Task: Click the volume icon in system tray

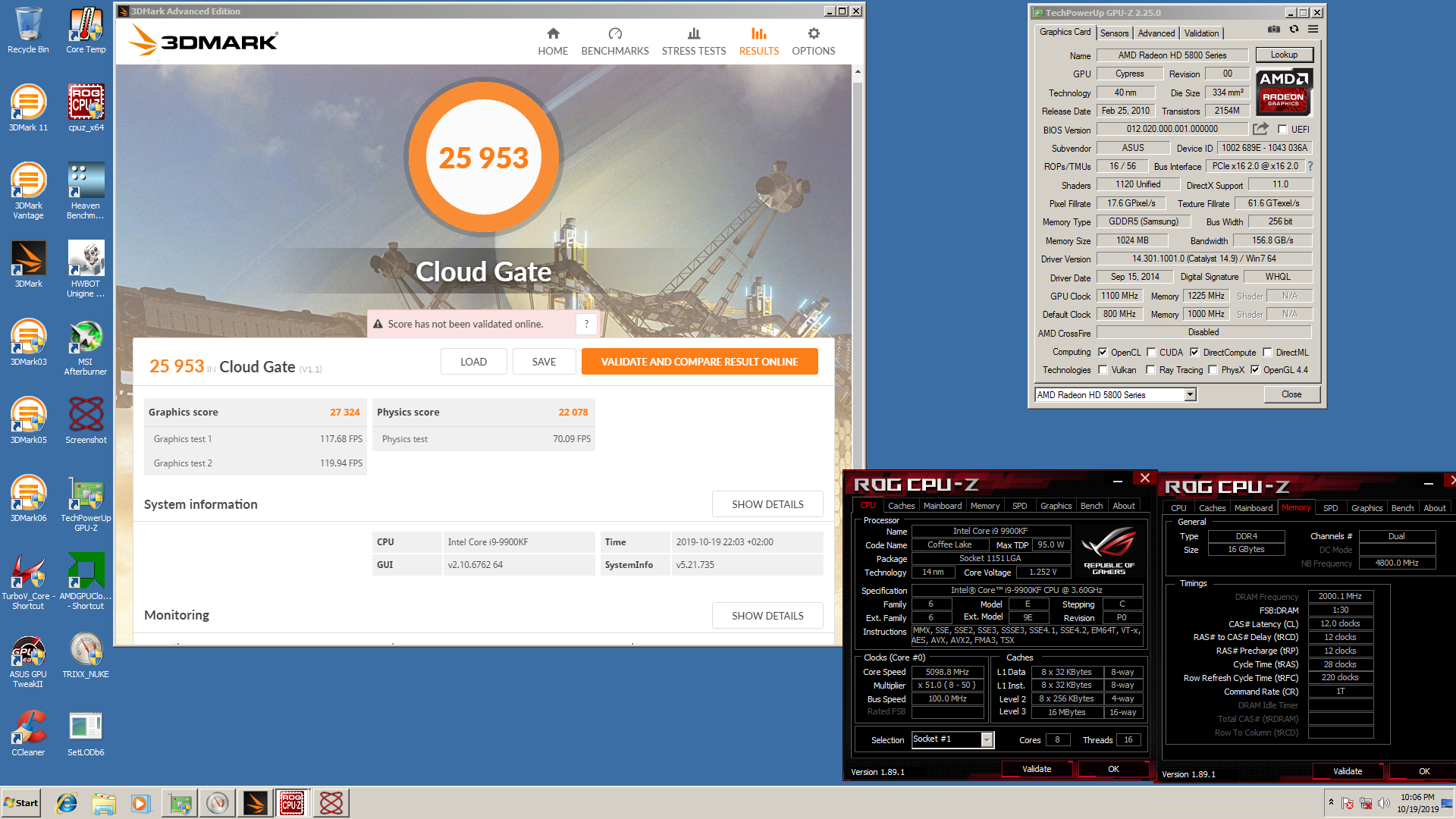Action: tap(1384, 803)
